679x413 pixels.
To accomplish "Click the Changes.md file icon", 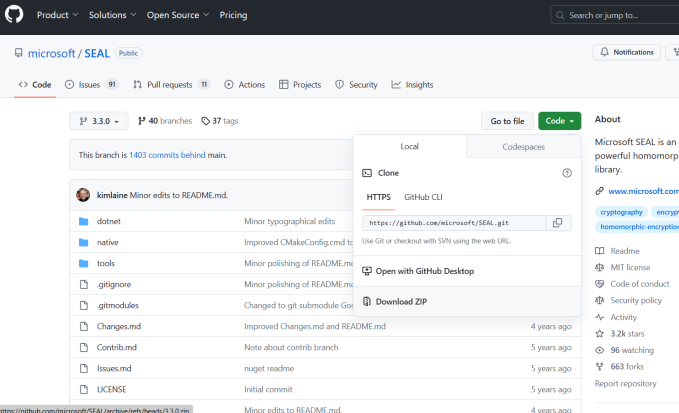I will [84, 326].
